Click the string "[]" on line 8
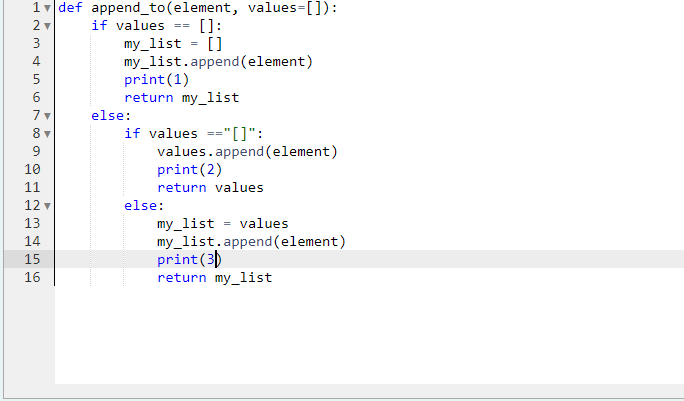 coord(239,134)
